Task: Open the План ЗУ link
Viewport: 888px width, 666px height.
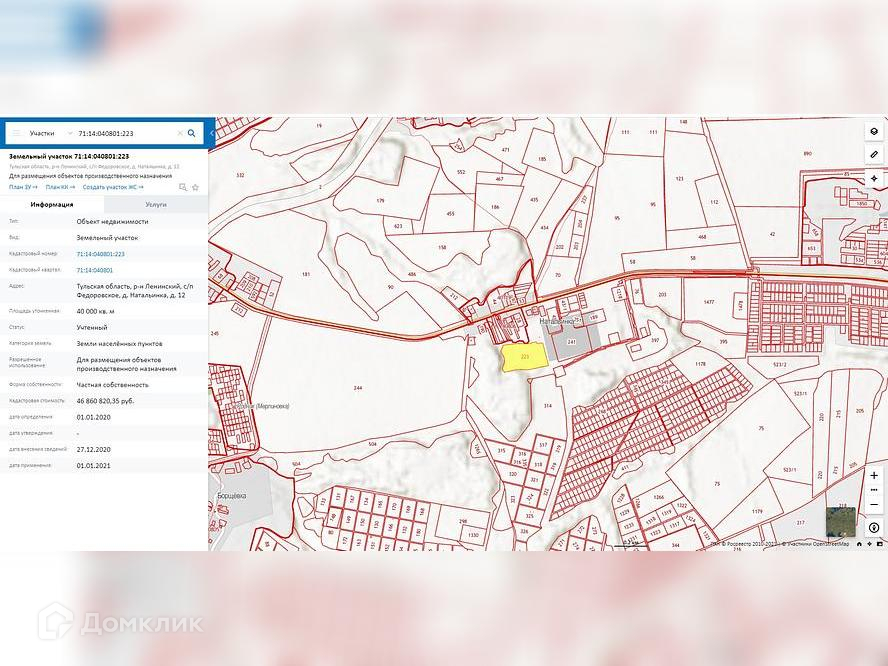Action: [23, 187]
